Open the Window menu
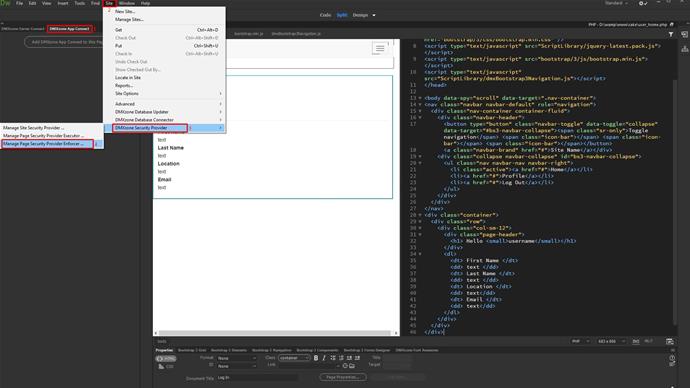Image resolution: width=690 pixels, height=388 pixels. 127,3
